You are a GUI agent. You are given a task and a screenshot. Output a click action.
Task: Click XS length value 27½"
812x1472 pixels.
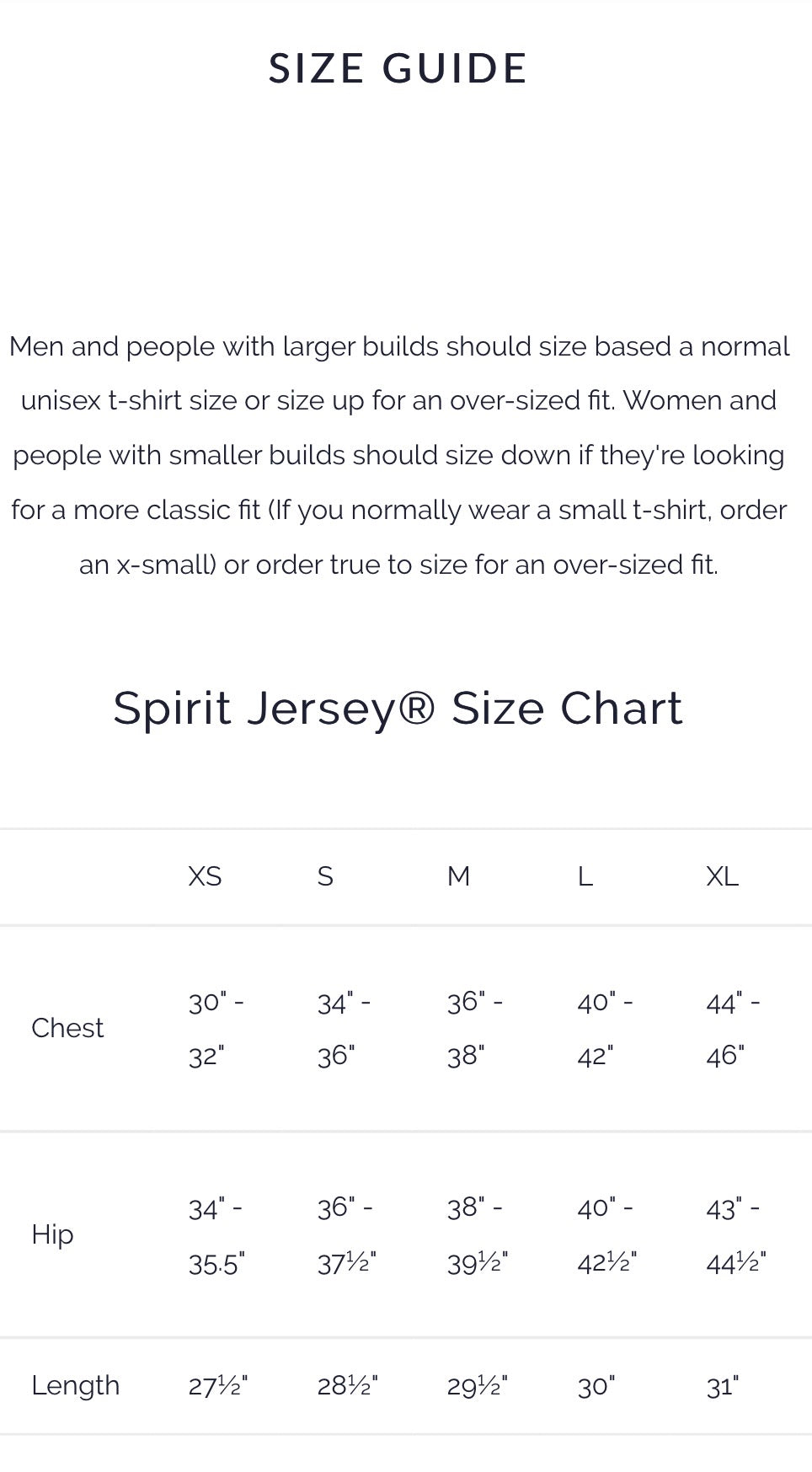[217, 1386]
